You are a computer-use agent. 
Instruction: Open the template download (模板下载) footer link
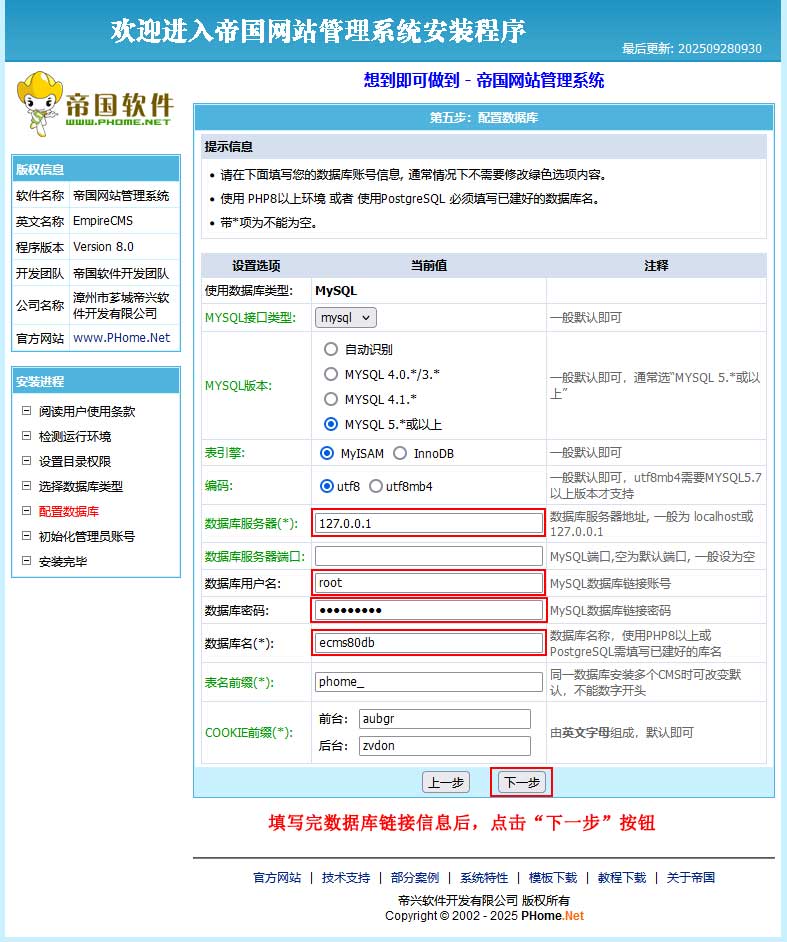(553, 878)
